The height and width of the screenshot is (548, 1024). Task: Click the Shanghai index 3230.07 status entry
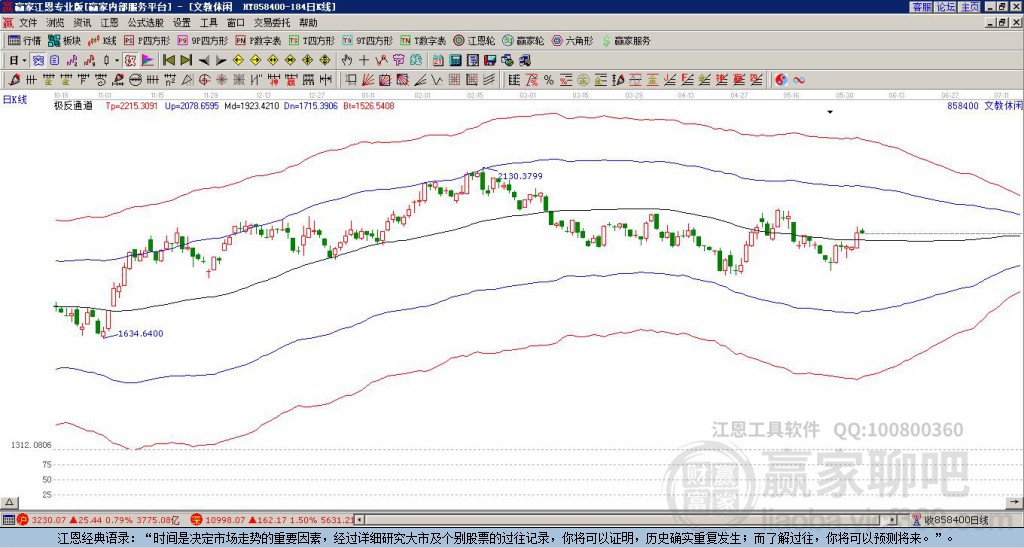point(98,520)
